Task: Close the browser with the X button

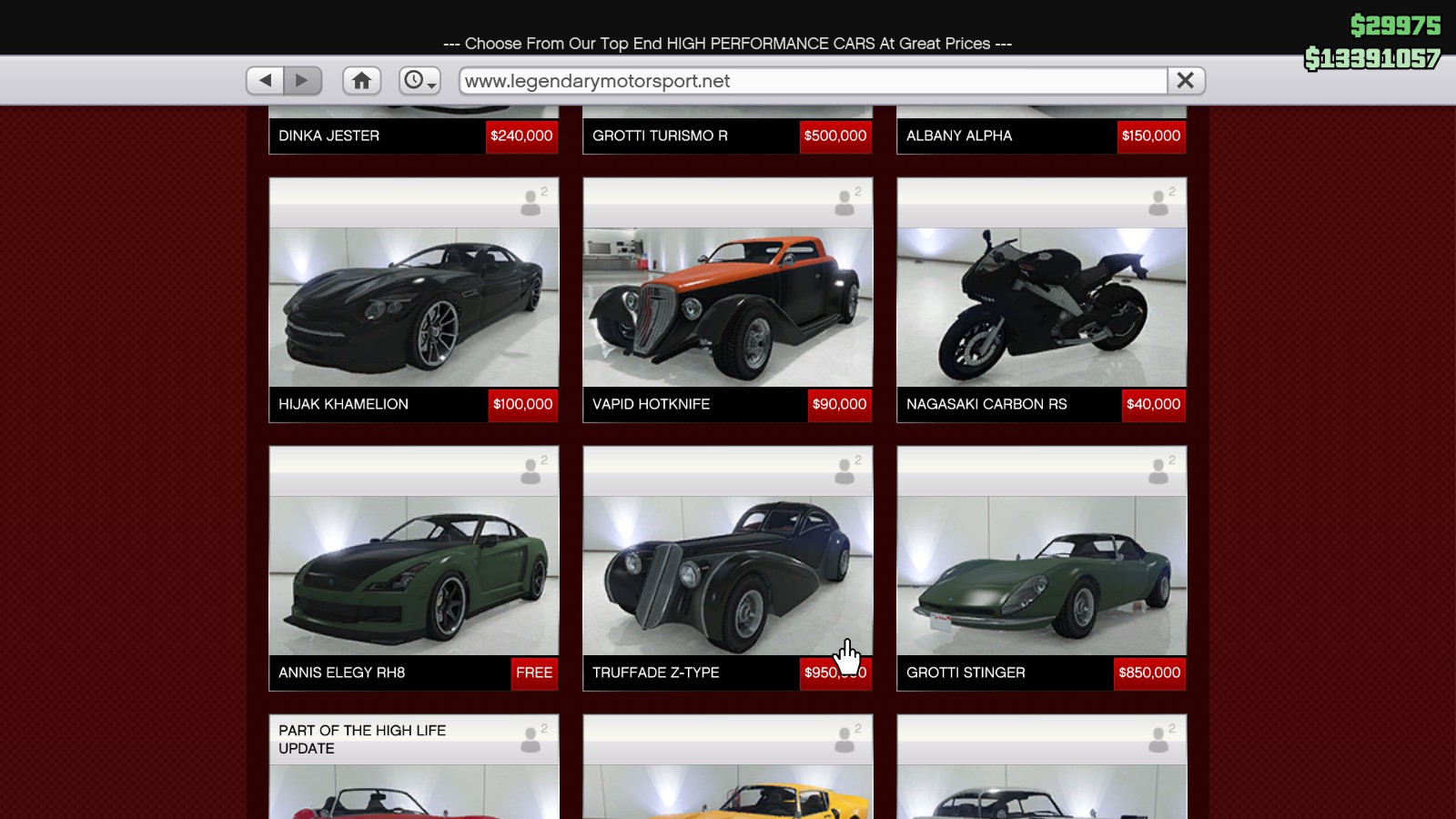Action: coord(1186,81)
